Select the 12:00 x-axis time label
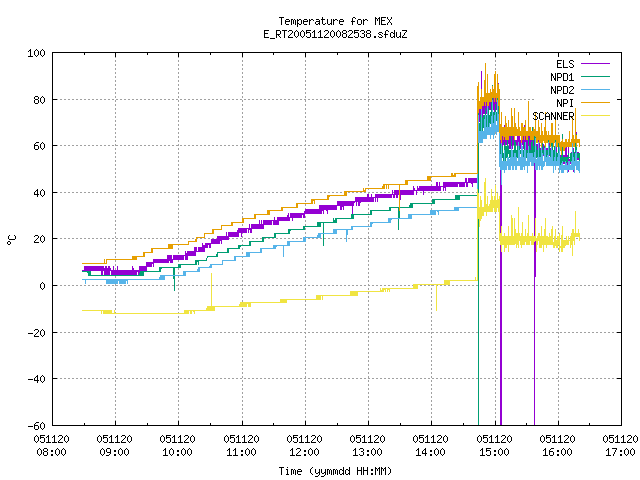The width and height of the screenshot is (640, 480). pos(304,452)
